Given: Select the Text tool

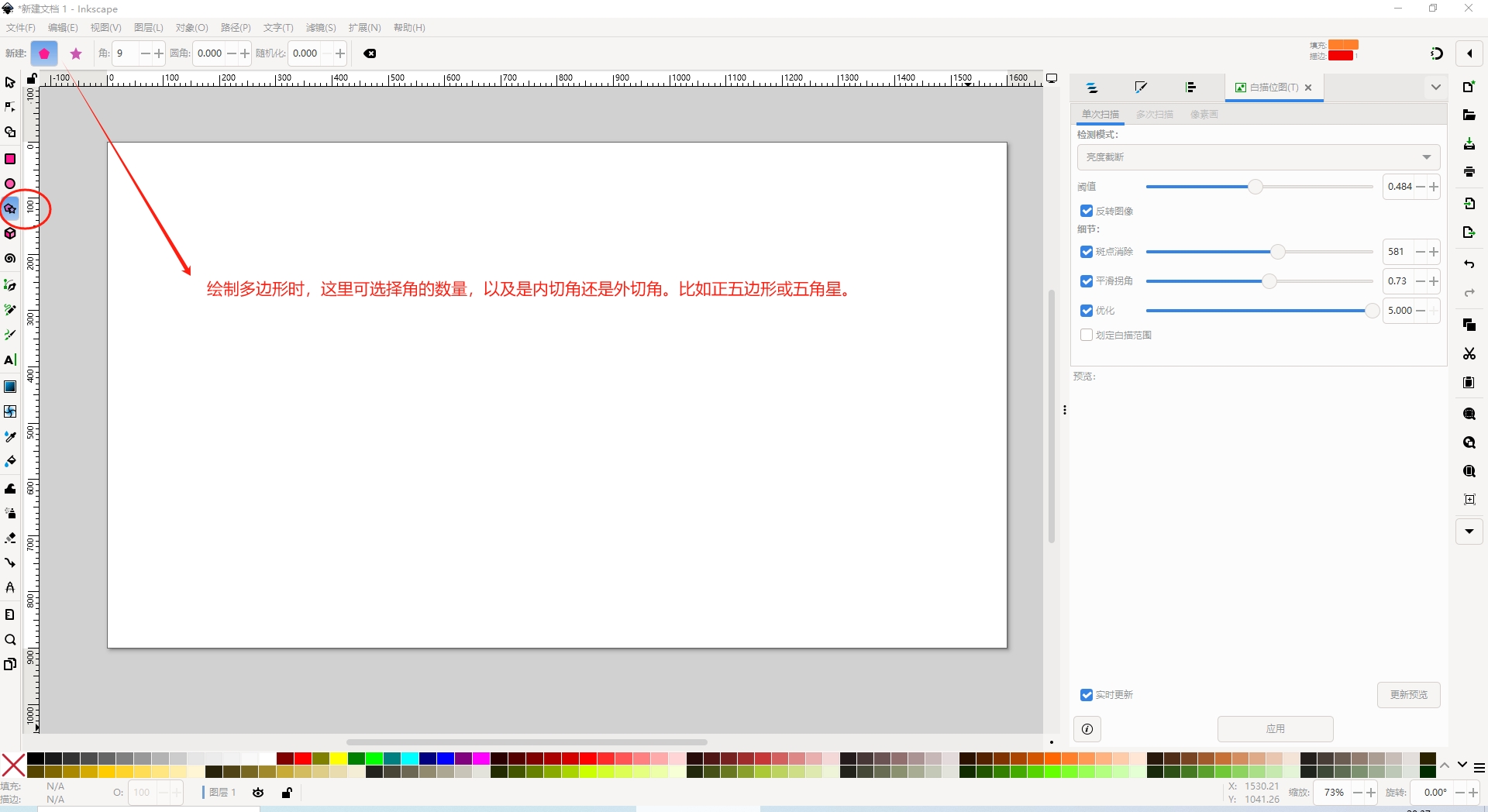Looking at the screenshot, I should (10, 360).
